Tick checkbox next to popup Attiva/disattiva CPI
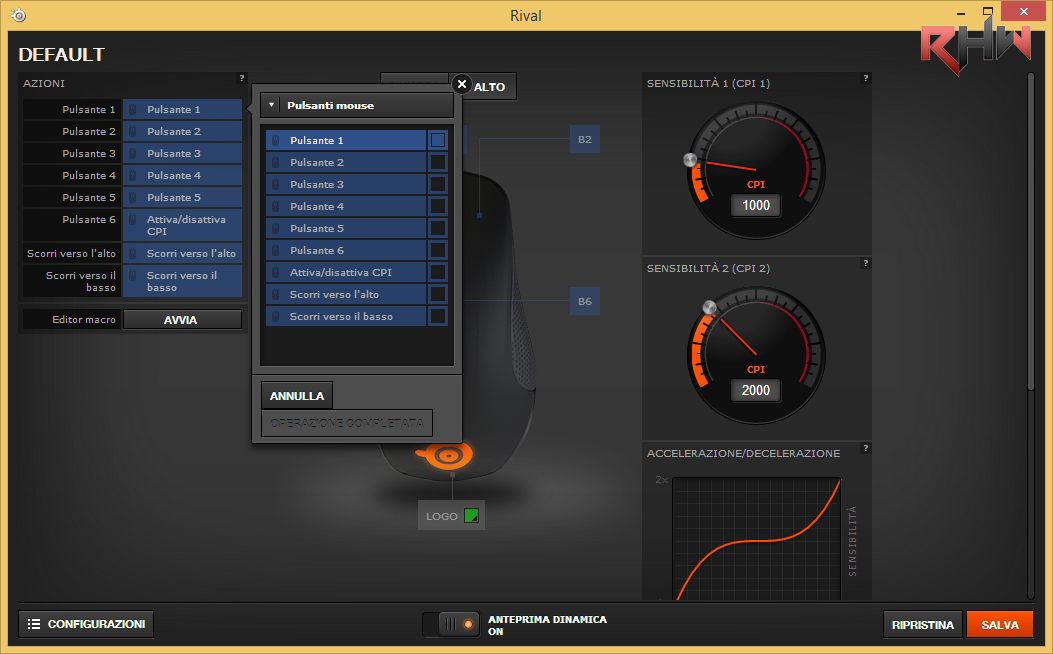Image resolution: width=1053 pixels, height=654 pixels. click(438, 273)
